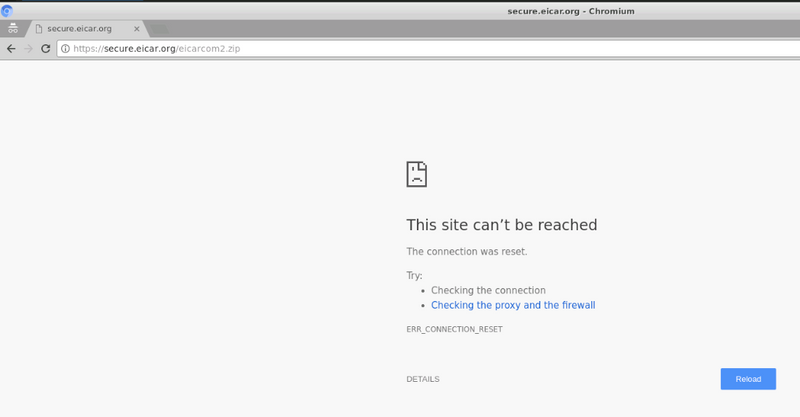Click the incognito spy icon

click(x=13, y=29)
